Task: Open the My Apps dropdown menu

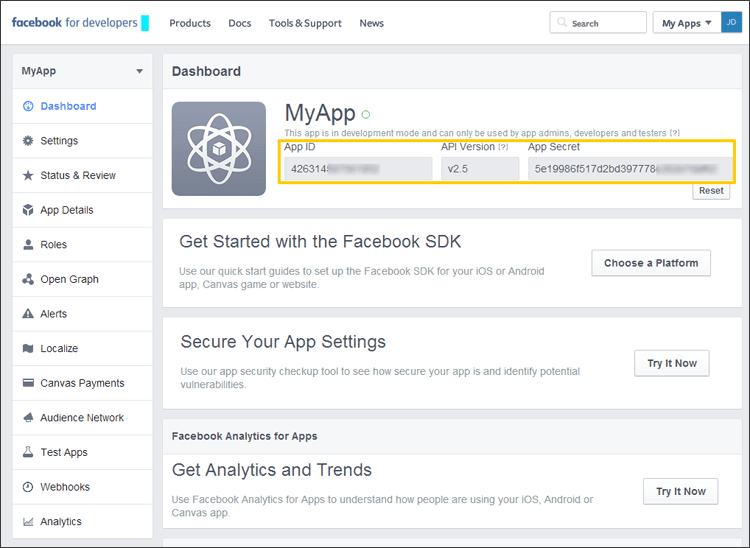Action: click(x=686, y=23)
